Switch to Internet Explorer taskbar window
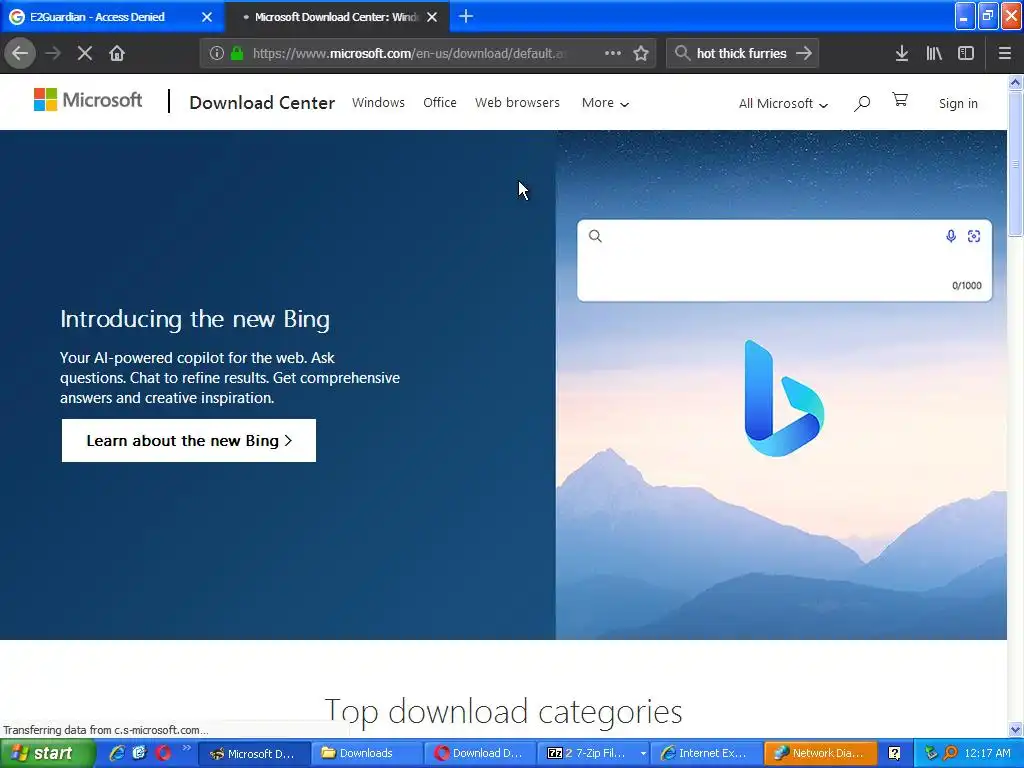Screen dimensions: 1024x768 pos(707,754)
